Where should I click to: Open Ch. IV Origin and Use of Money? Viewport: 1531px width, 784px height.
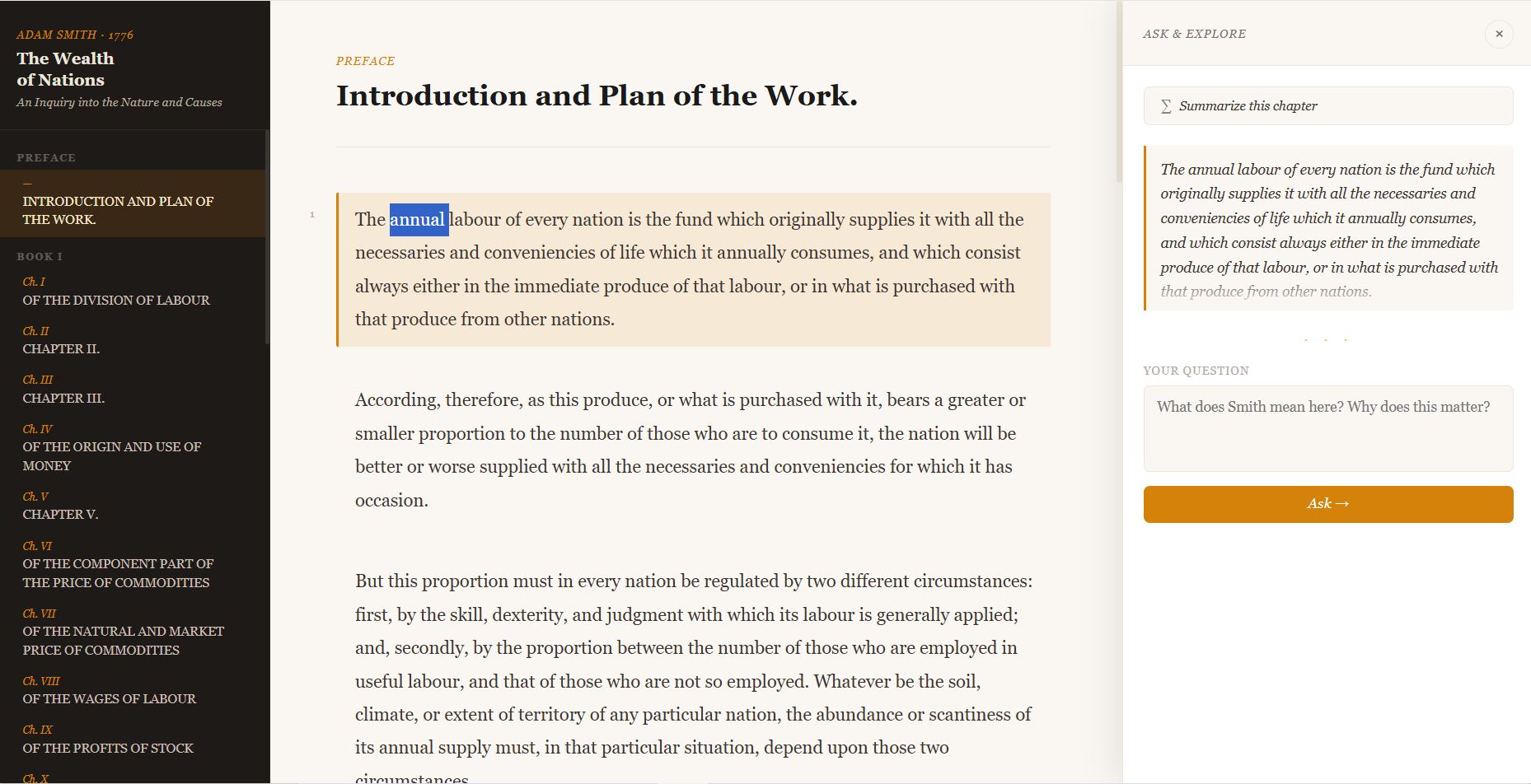112,448
